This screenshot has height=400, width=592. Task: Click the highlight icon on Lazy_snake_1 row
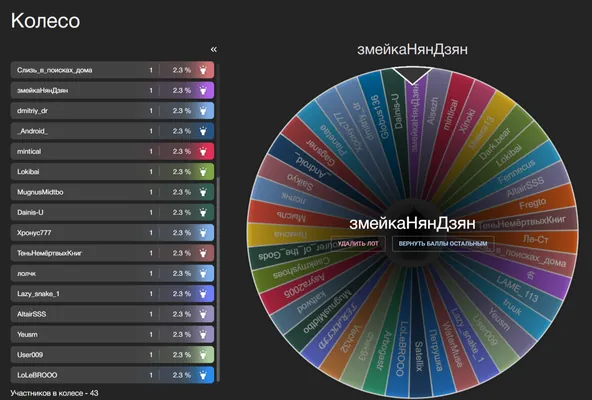point(203,293)
